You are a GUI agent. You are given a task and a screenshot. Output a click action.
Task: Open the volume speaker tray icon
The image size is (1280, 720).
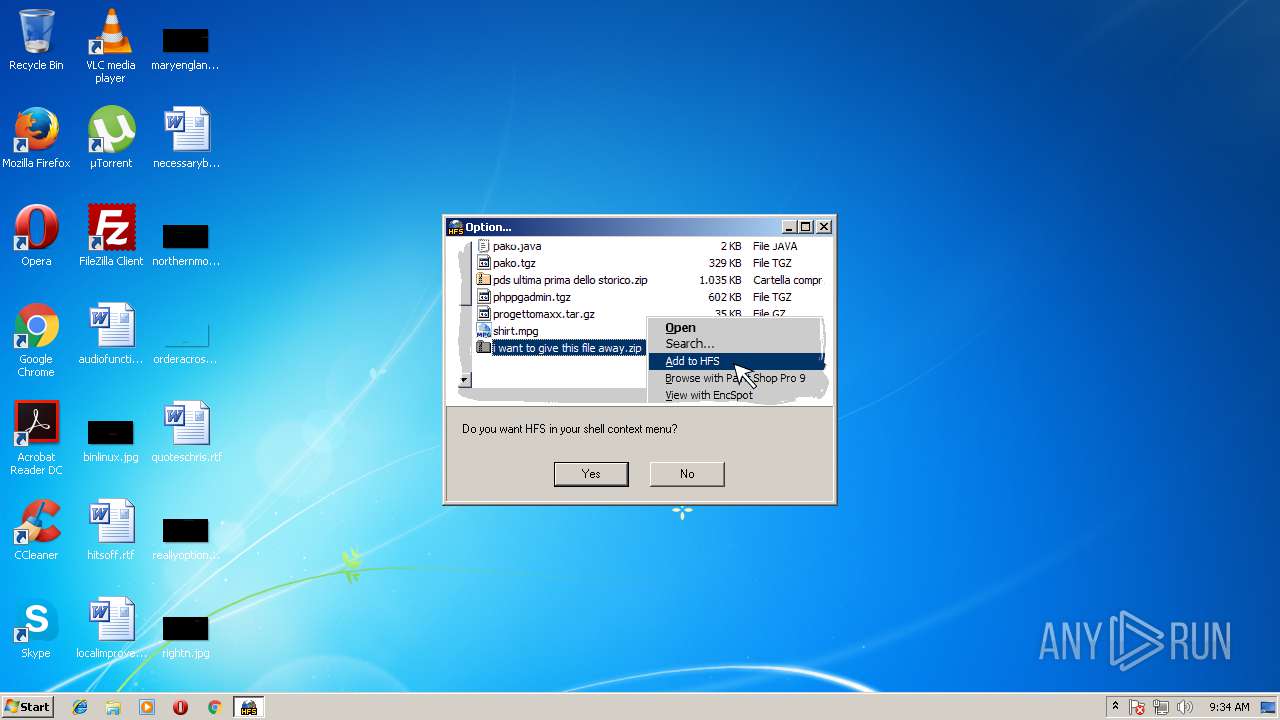point(1185,707)
